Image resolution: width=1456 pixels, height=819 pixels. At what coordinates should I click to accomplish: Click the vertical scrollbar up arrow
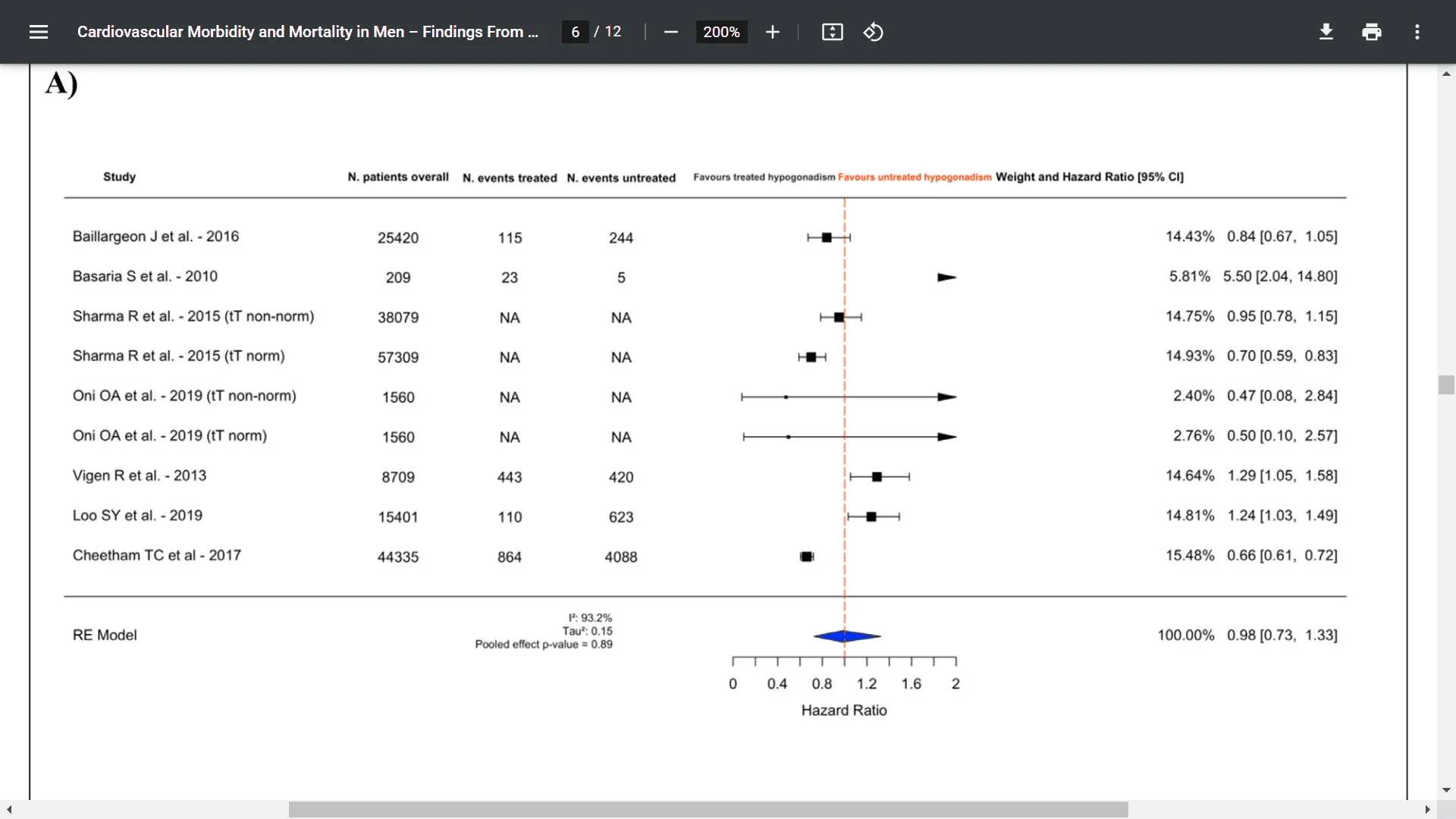click(1446, 74)
